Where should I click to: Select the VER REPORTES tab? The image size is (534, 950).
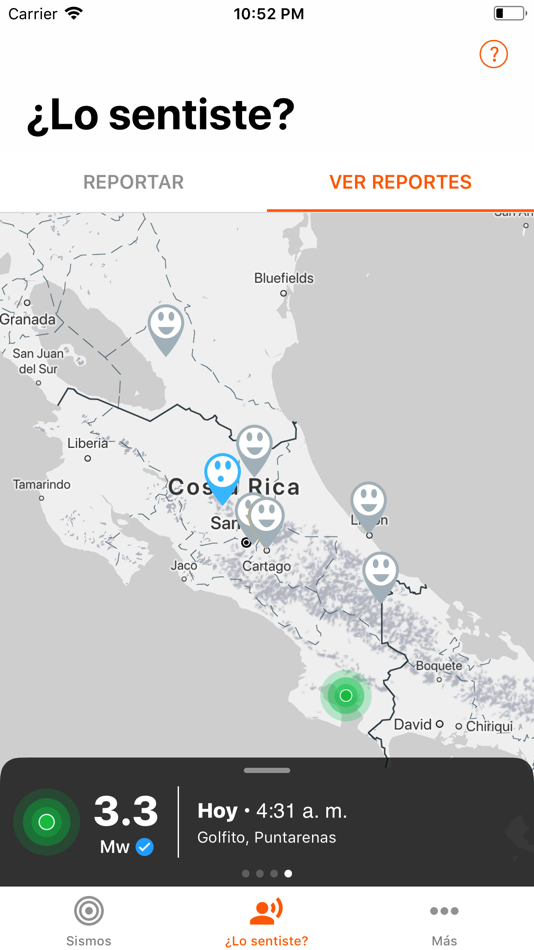point(401,182)
